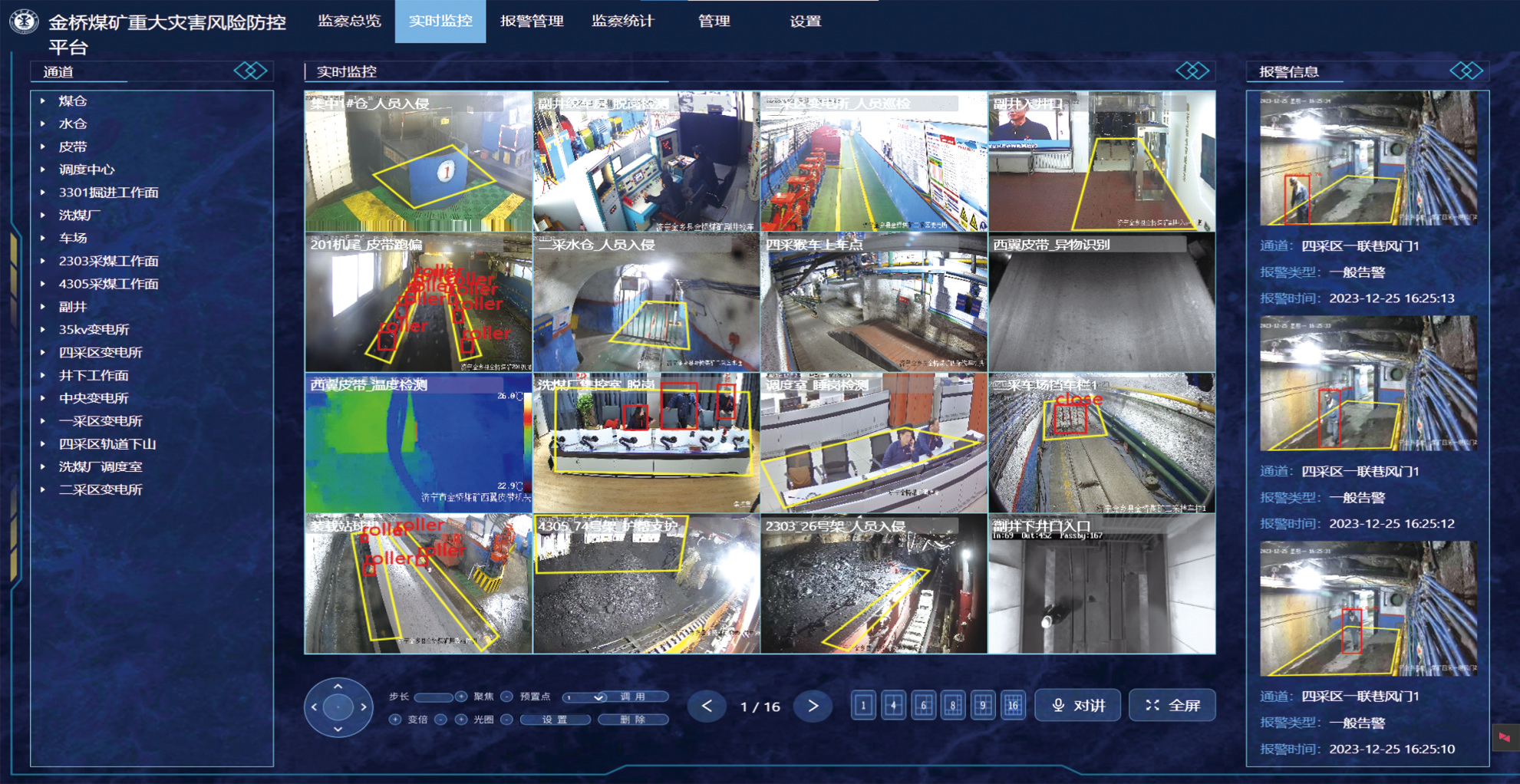This screenshot has width=1520, height=784.
Task: Pan the PTZ camera left
Action: pyautogui.click(x=314, y=707)
